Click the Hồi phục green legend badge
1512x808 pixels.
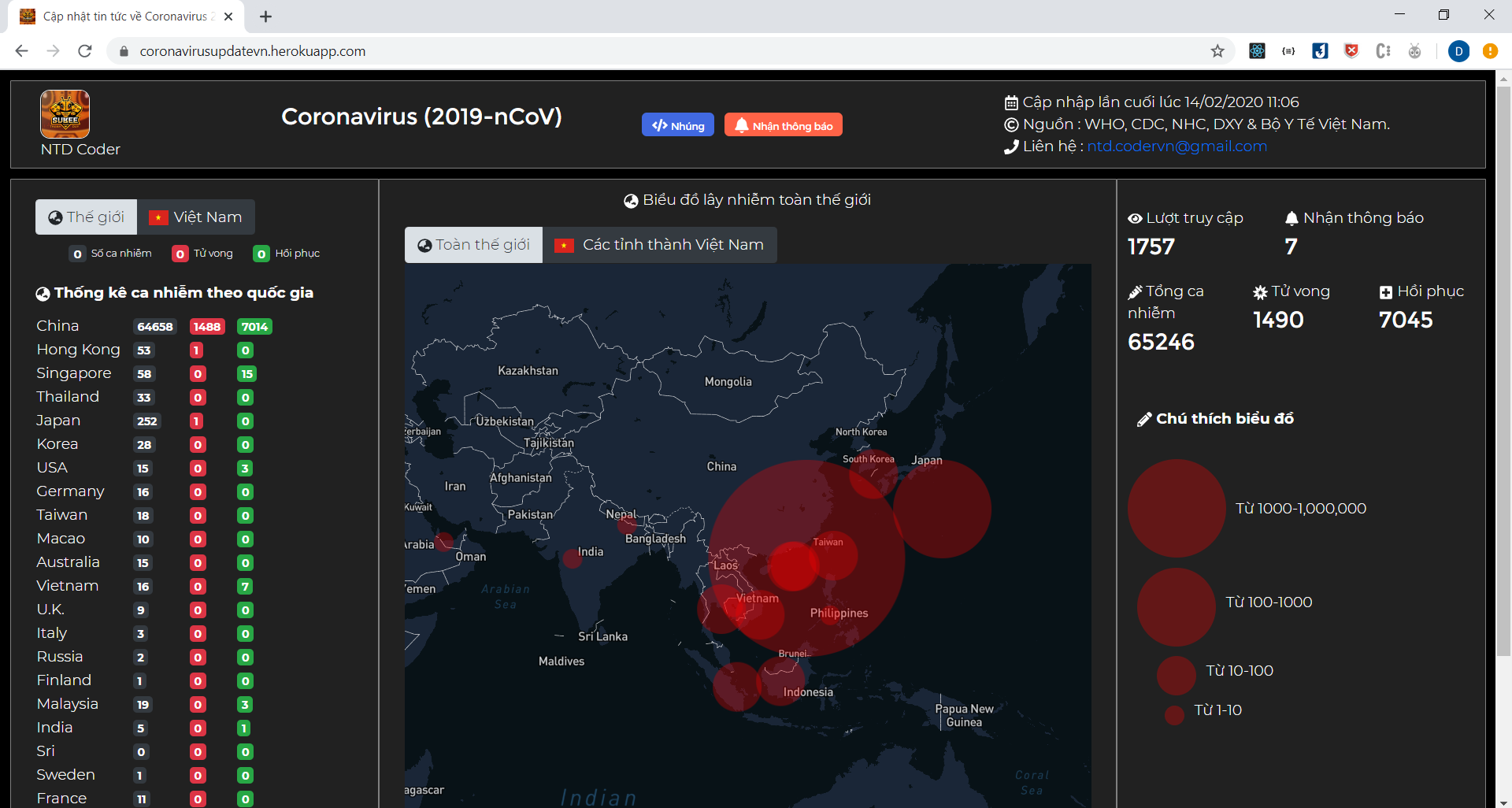261,254
